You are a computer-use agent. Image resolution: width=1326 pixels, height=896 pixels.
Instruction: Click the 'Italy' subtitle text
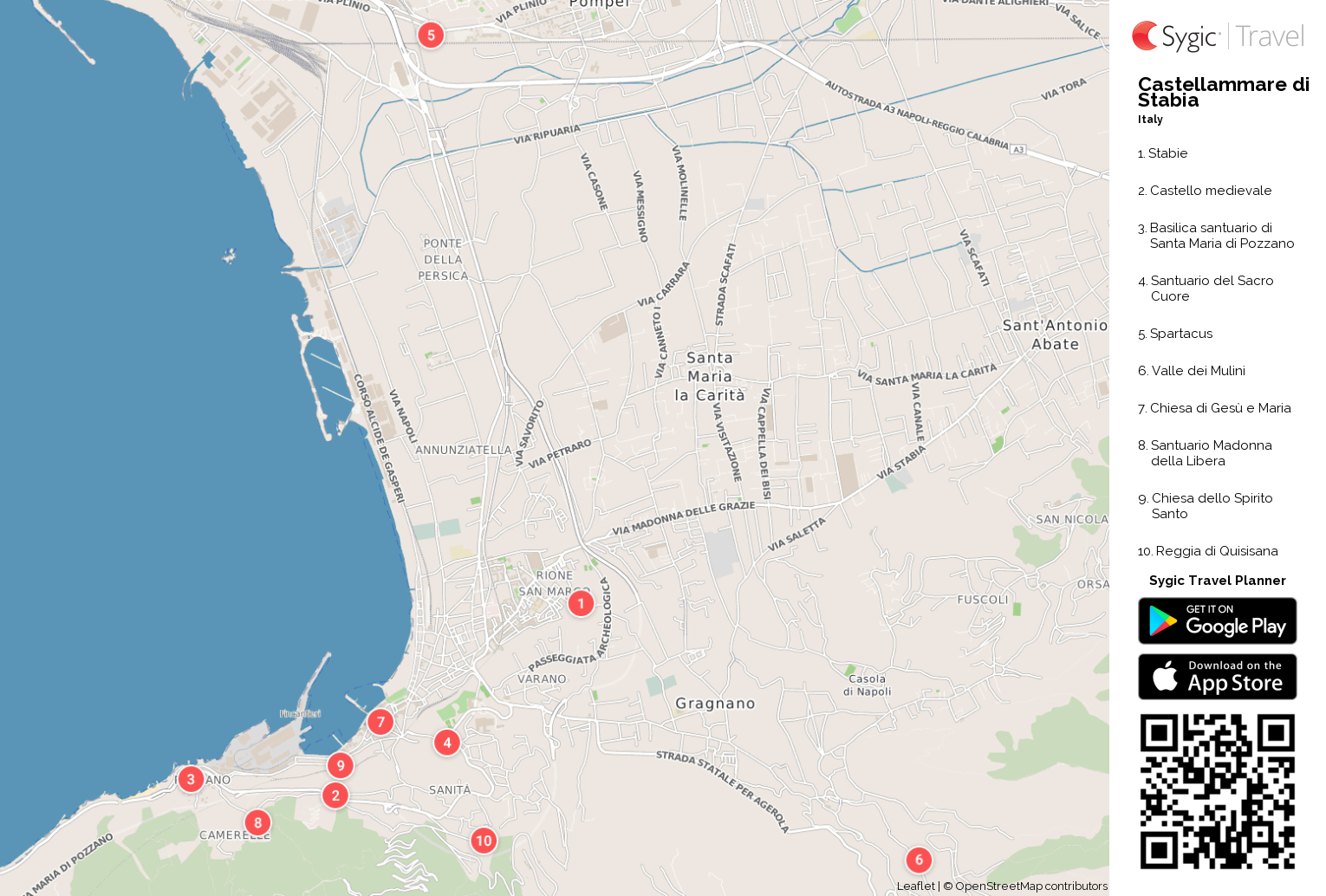(x=1150, y=120)
